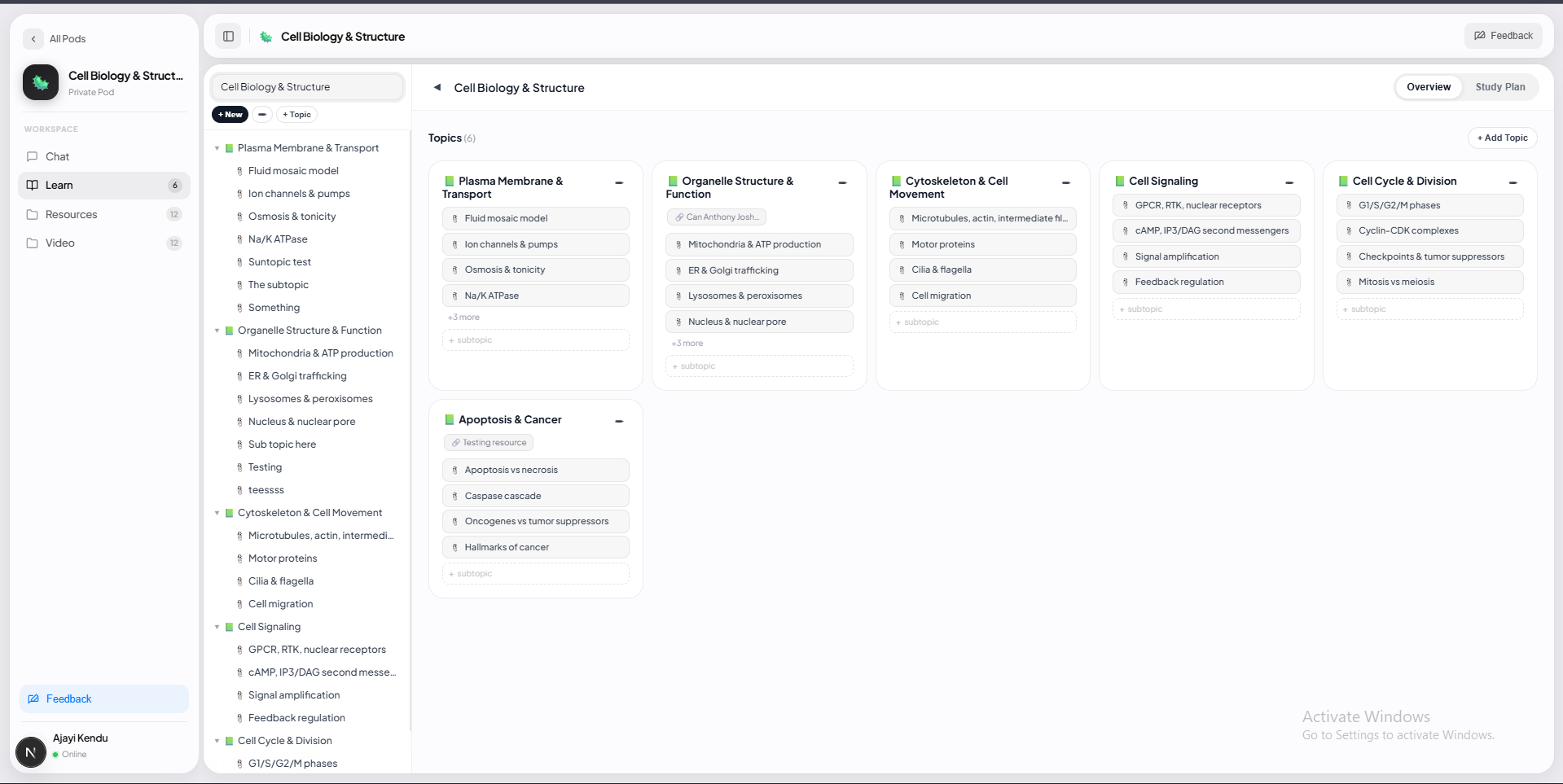Toggle the sidebar panel icon in header
The image size is (1563, 784).
point(228,37)
